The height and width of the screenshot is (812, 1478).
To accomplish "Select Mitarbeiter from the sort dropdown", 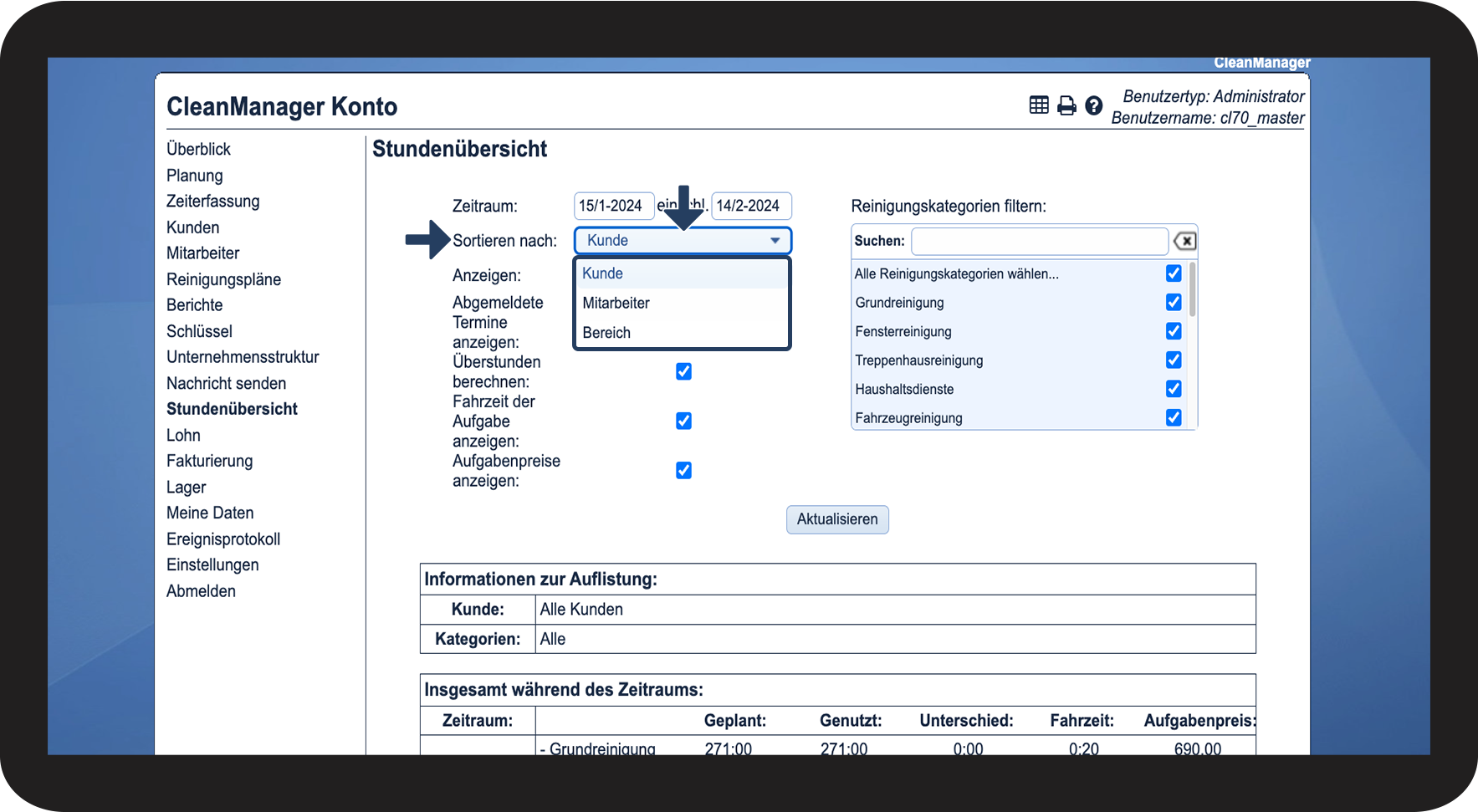I will 616,303.
